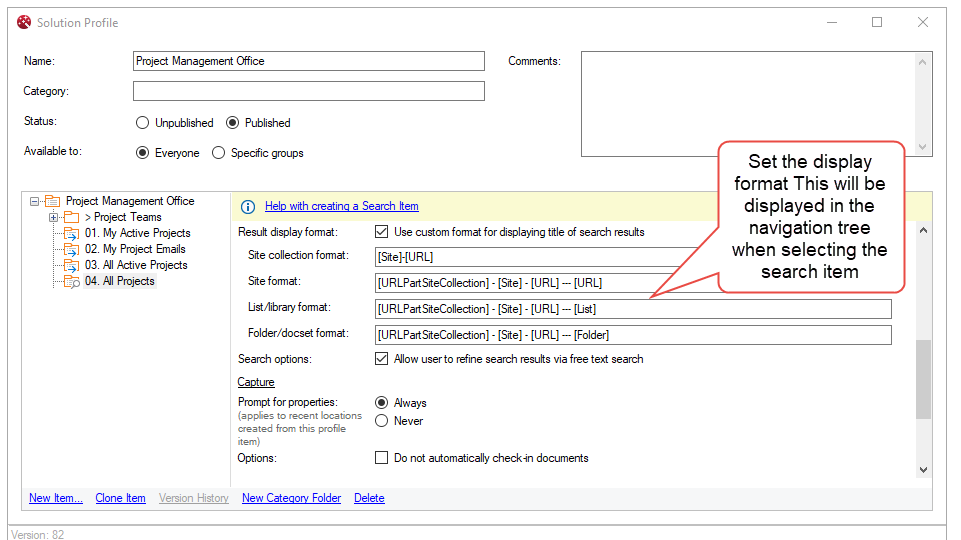Expand the Project Teams tree node
This screenshot has height=540, width=961.
coord(53,218)
